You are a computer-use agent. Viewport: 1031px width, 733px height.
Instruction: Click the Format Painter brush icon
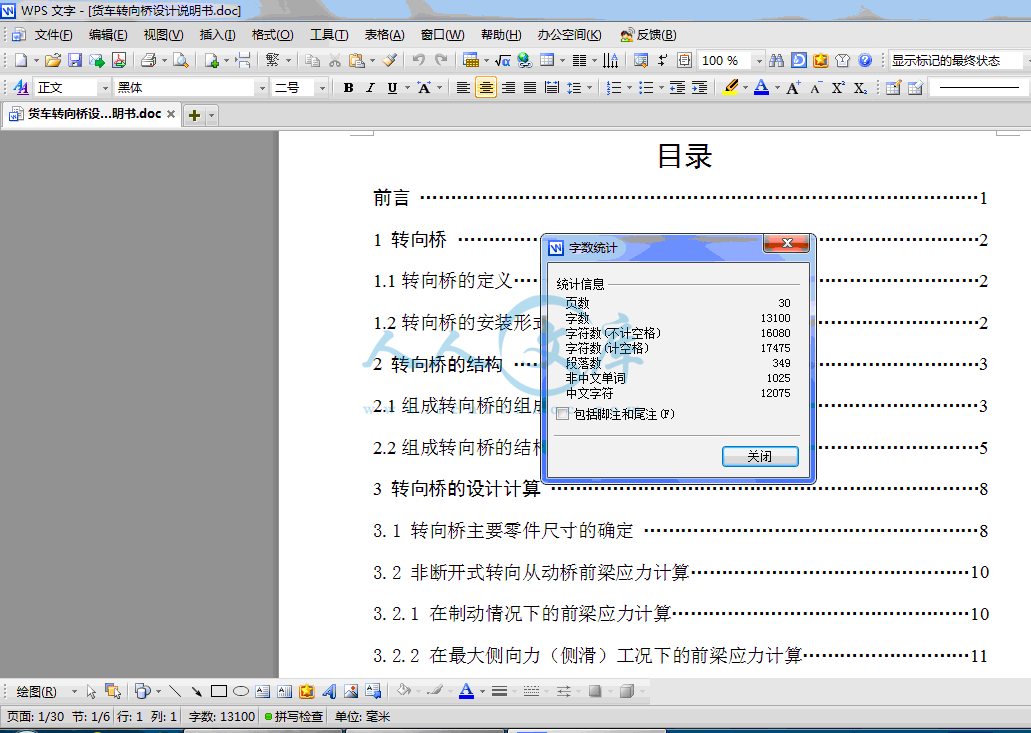(x=389, y=60)
